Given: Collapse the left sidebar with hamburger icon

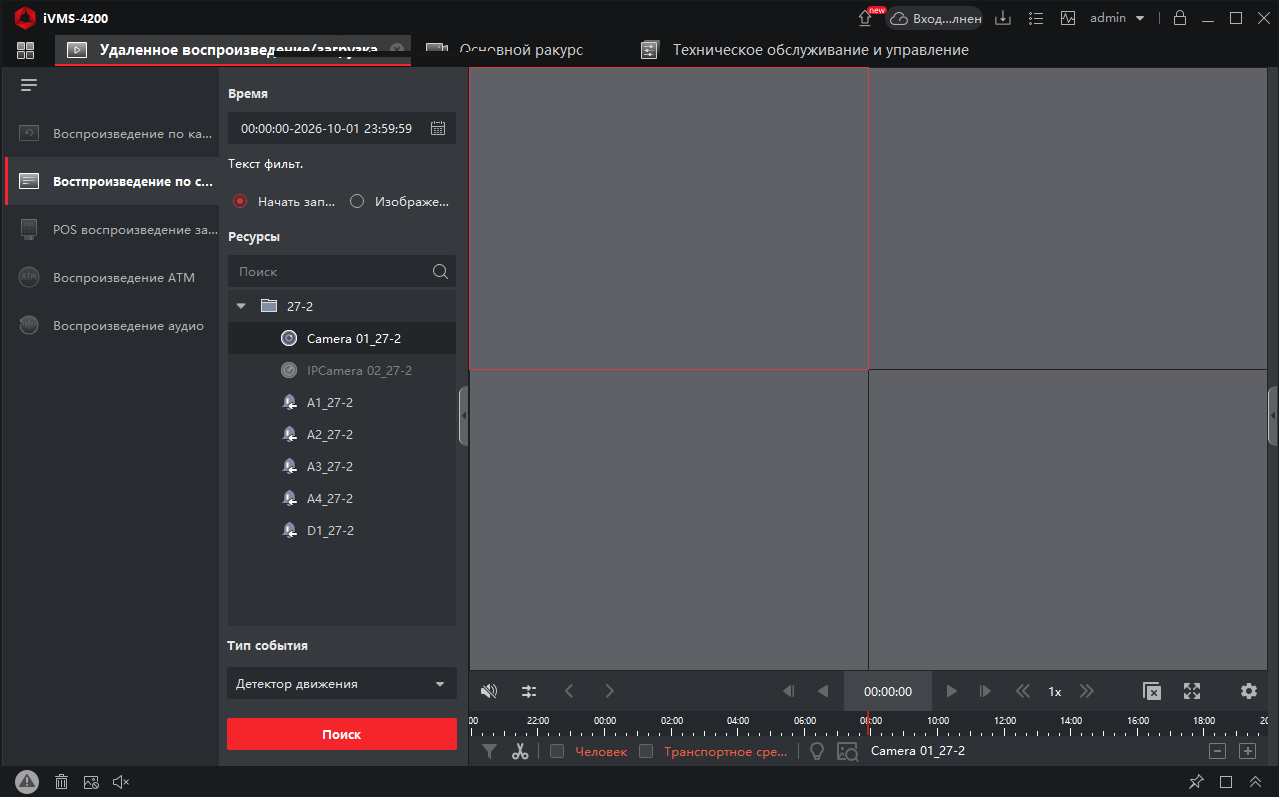Looking at the screenshot, I should click(x=29, y=85).
